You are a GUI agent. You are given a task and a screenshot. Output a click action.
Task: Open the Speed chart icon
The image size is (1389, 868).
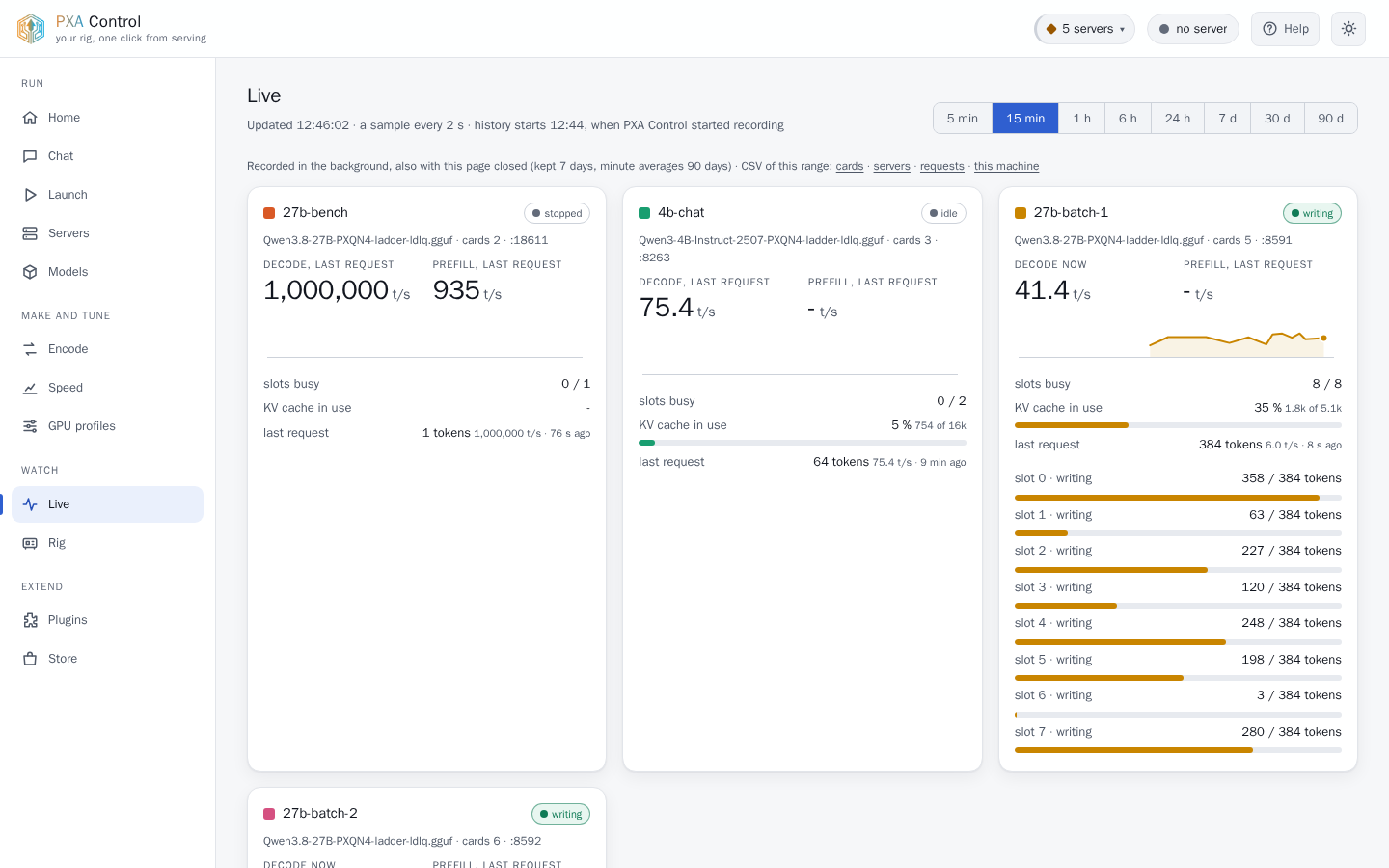point(30,388)
